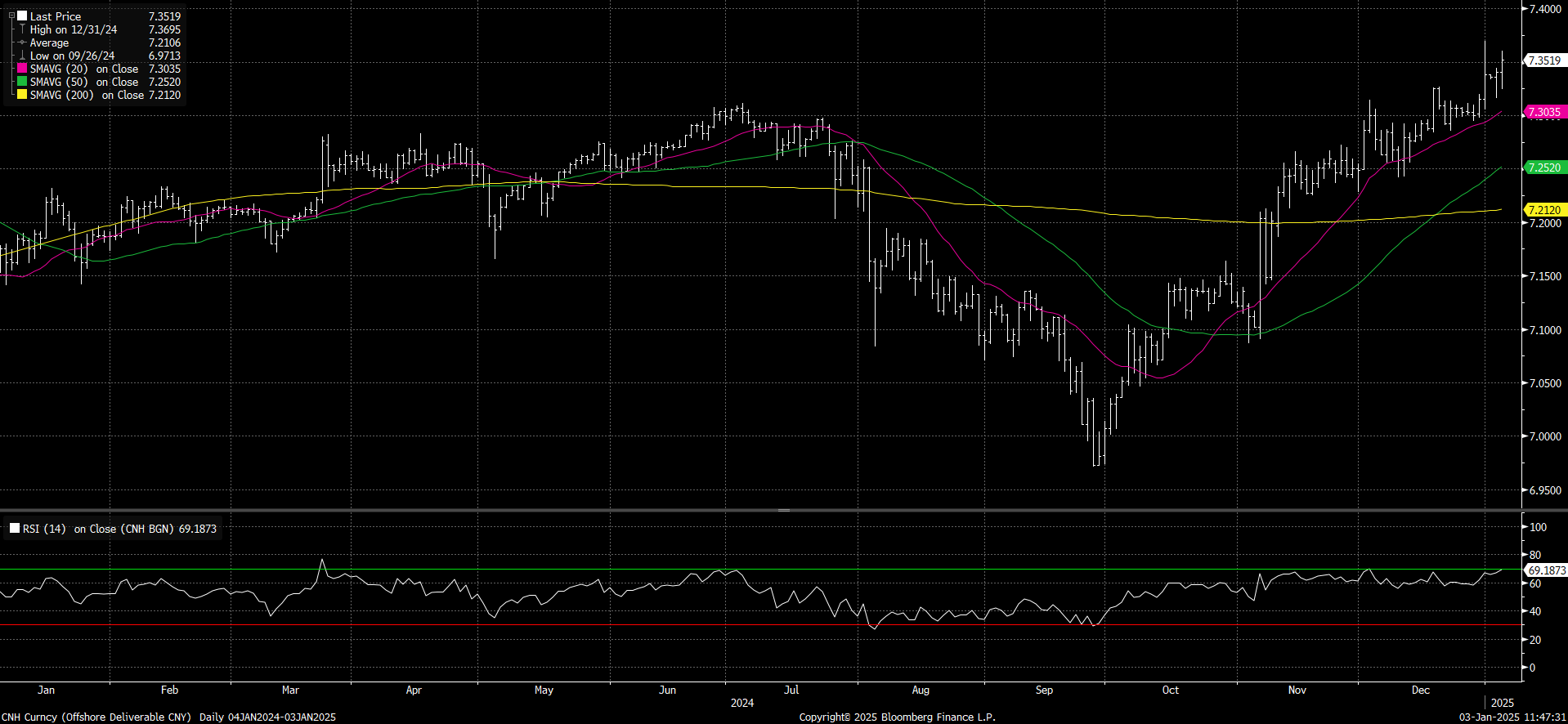Collapse the Last Price legend tree

coord(11,16)
